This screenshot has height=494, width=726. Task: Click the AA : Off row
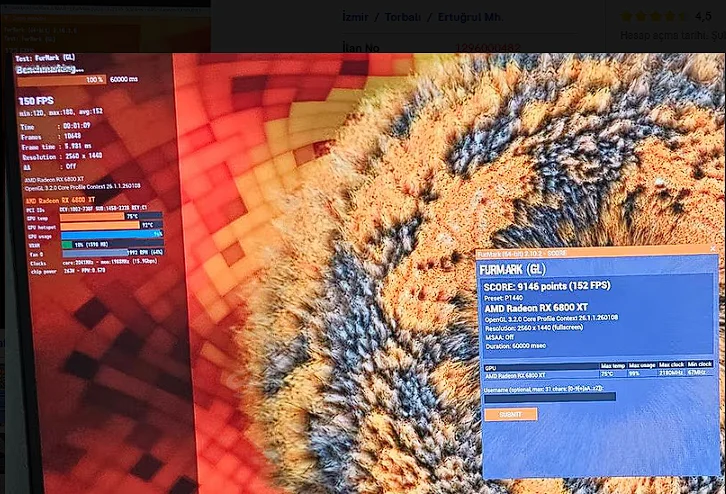pyautogui.click(x=50, y=167)
